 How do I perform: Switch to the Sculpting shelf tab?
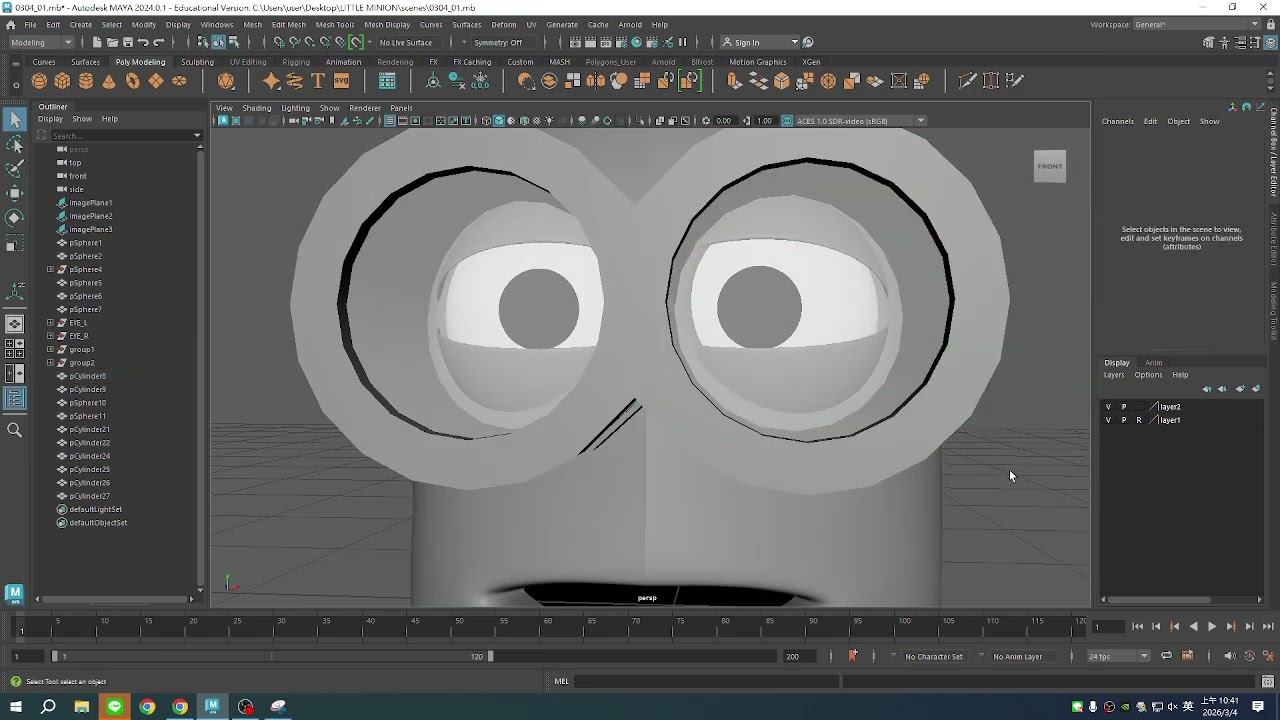[x=197, y=62]
